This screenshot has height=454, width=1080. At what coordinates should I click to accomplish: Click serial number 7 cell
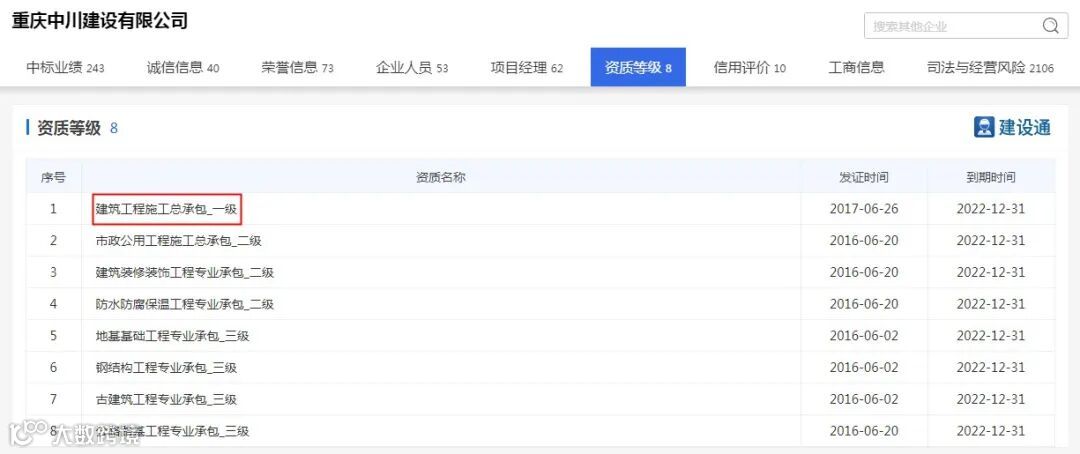click(53, 399)
